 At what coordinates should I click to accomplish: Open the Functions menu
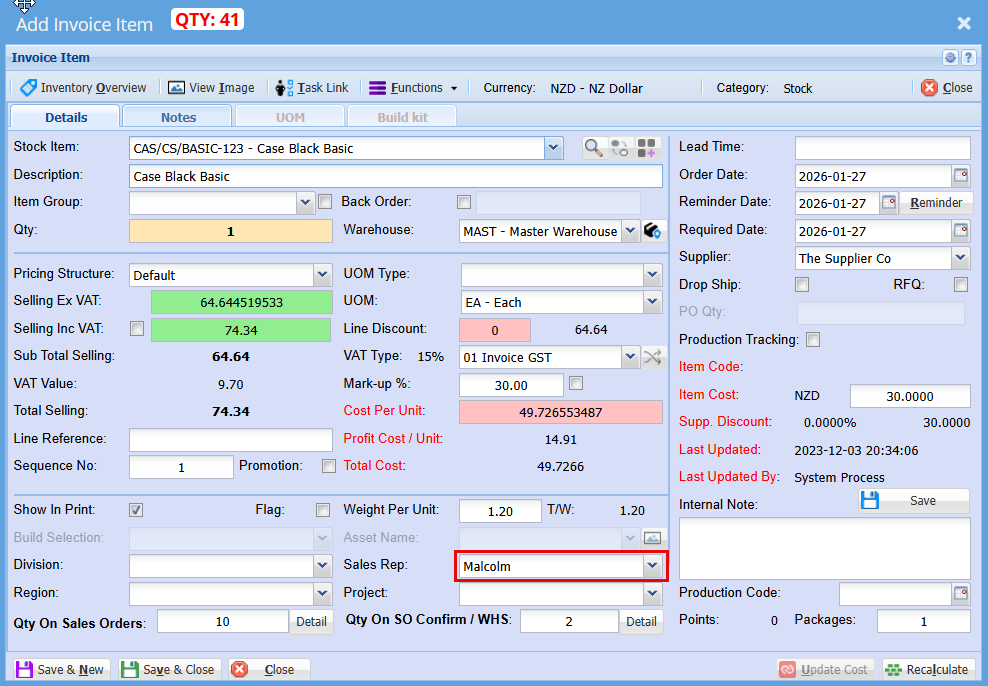(413, 88)
